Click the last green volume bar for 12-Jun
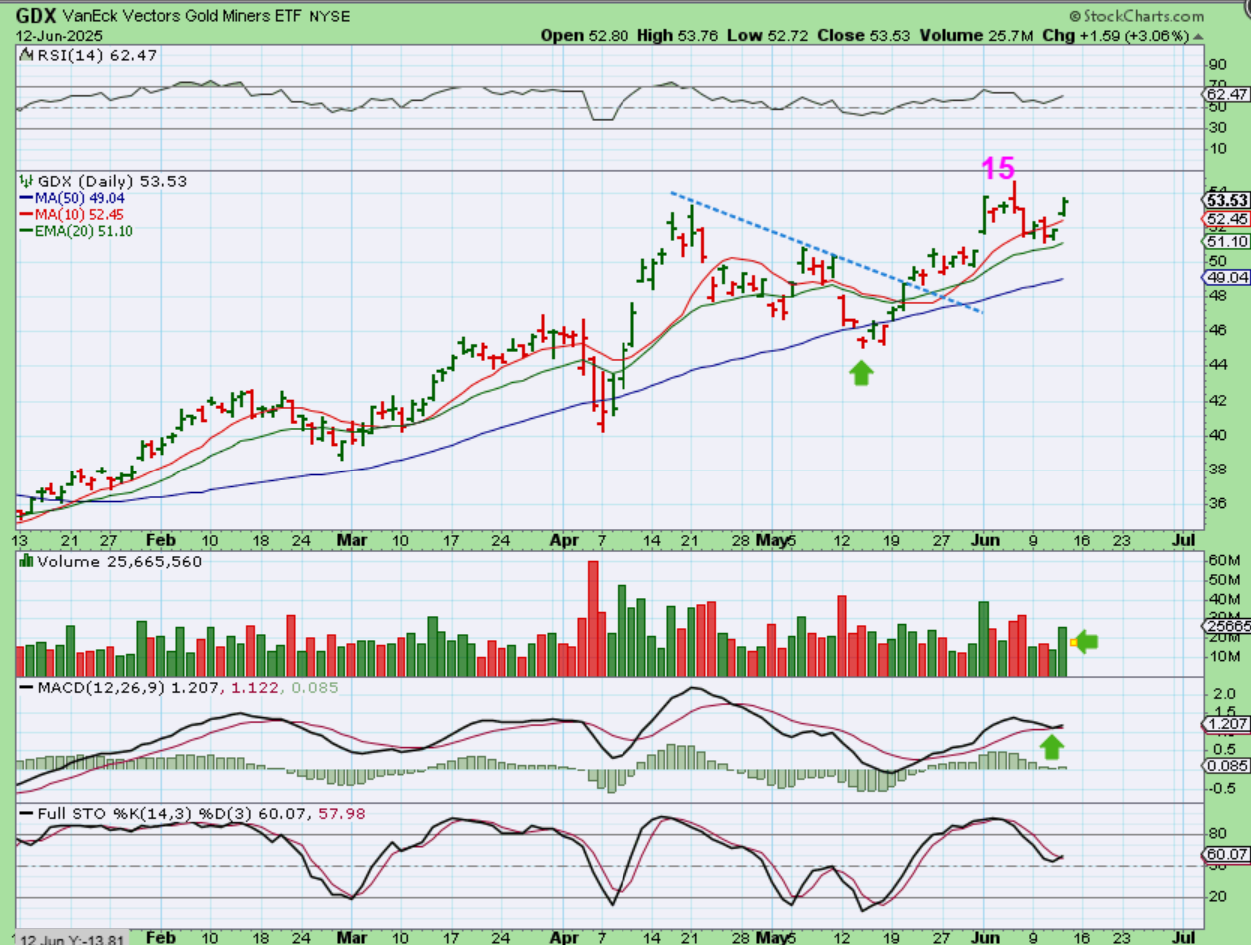Screen dimensions: 1251x945 [1062, 652]
